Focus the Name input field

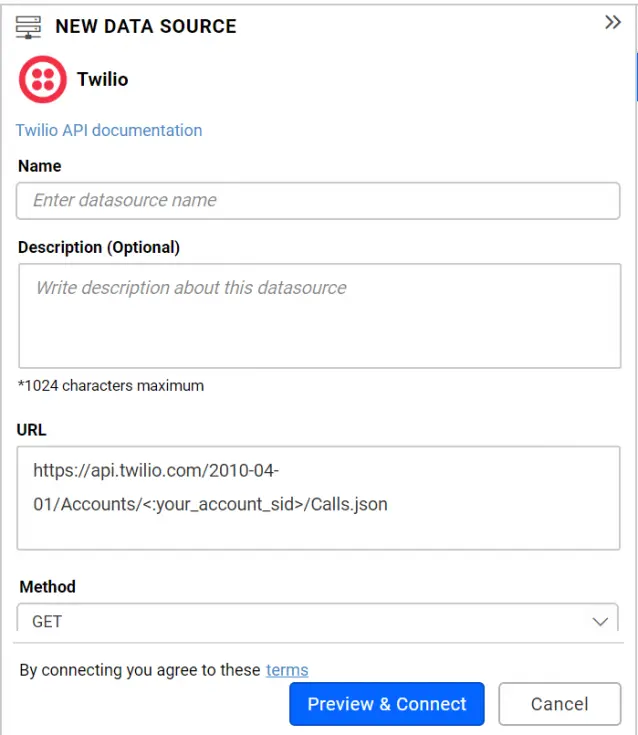tap(318, 200)
